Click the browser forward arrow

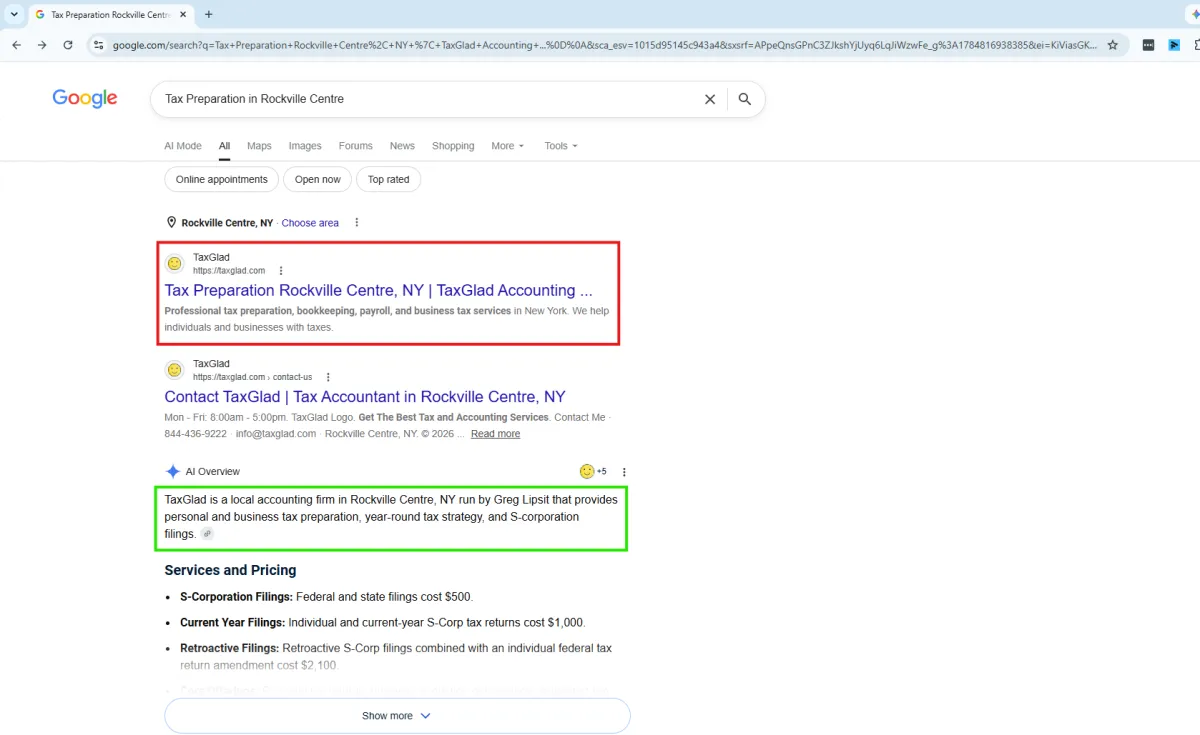click(42, 45)
